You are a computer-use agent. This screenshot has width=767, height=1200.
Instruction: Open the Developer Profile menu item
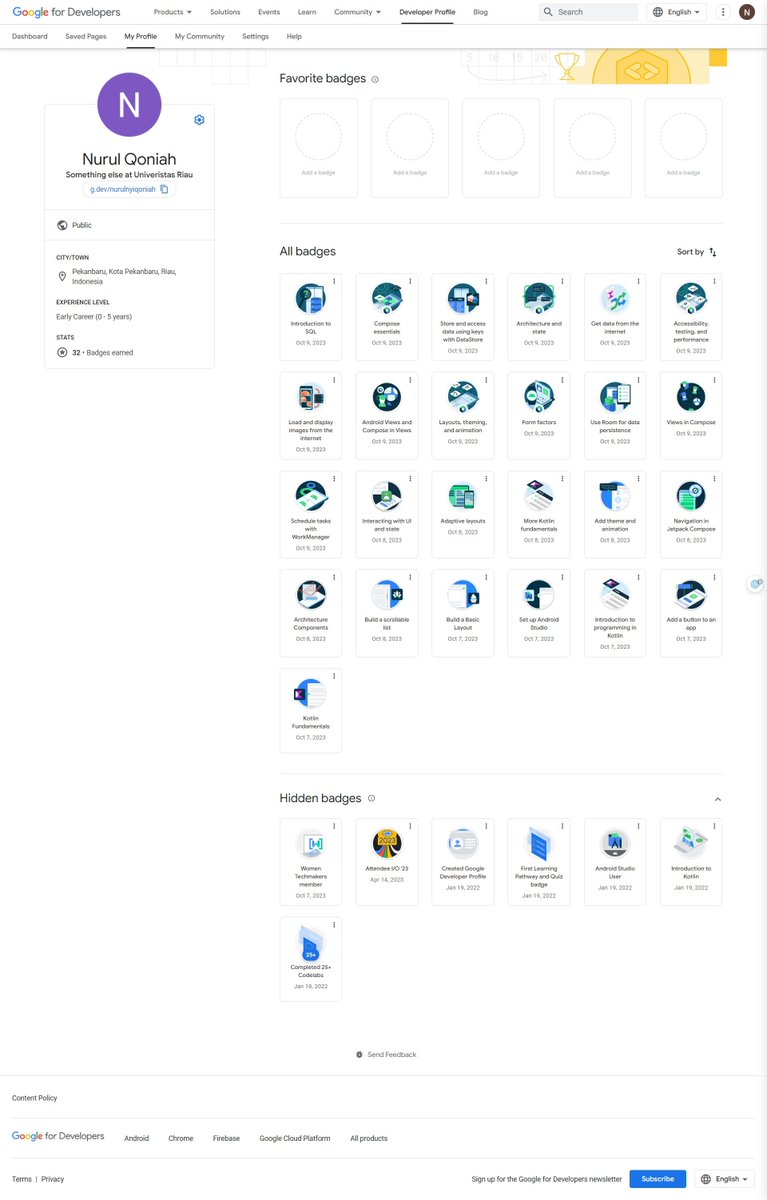click(x=427, y=12)
